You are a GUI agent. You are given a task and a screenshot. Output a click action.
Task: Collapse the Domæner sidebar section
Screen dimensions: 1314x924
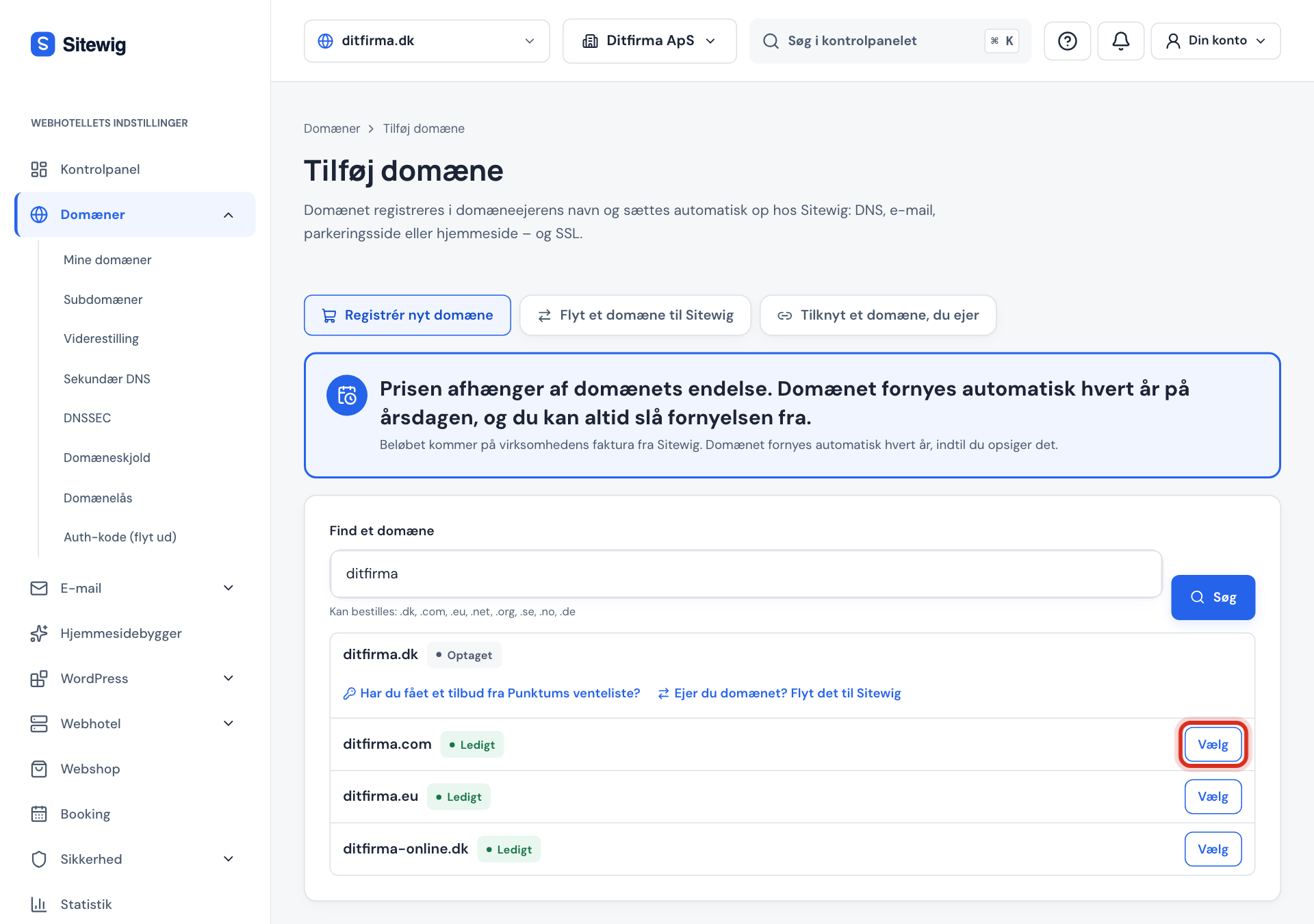tap(229, 215)
